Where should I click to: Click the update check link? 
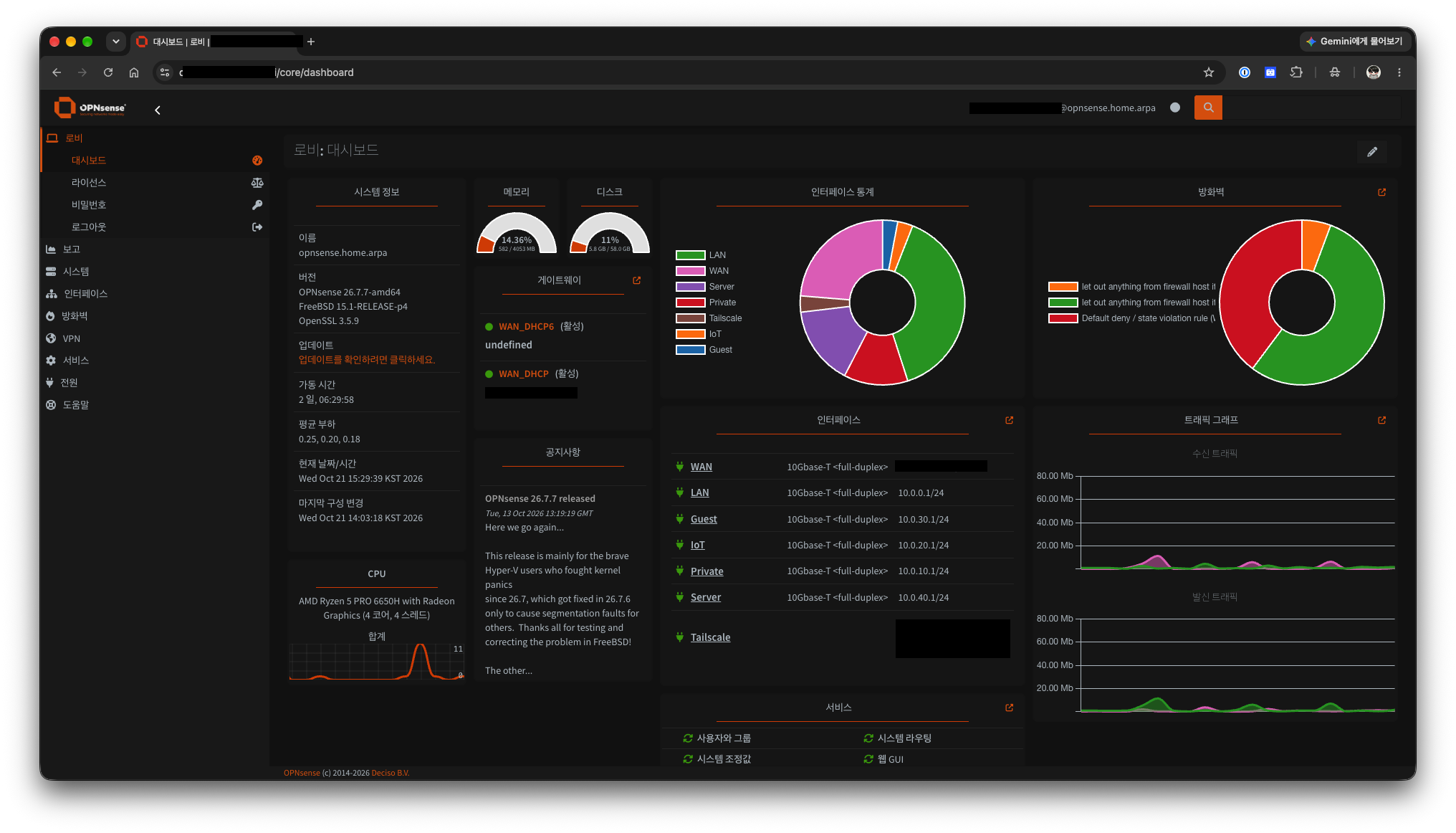[x=367, y=360]
